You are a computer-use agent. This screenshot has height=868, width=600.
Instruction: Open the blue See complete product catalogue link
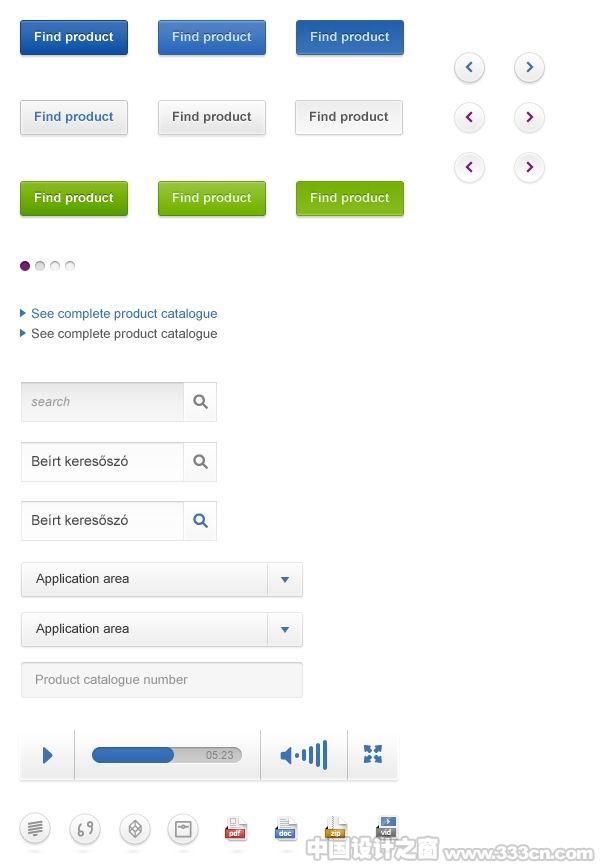[x=124, y=314]
